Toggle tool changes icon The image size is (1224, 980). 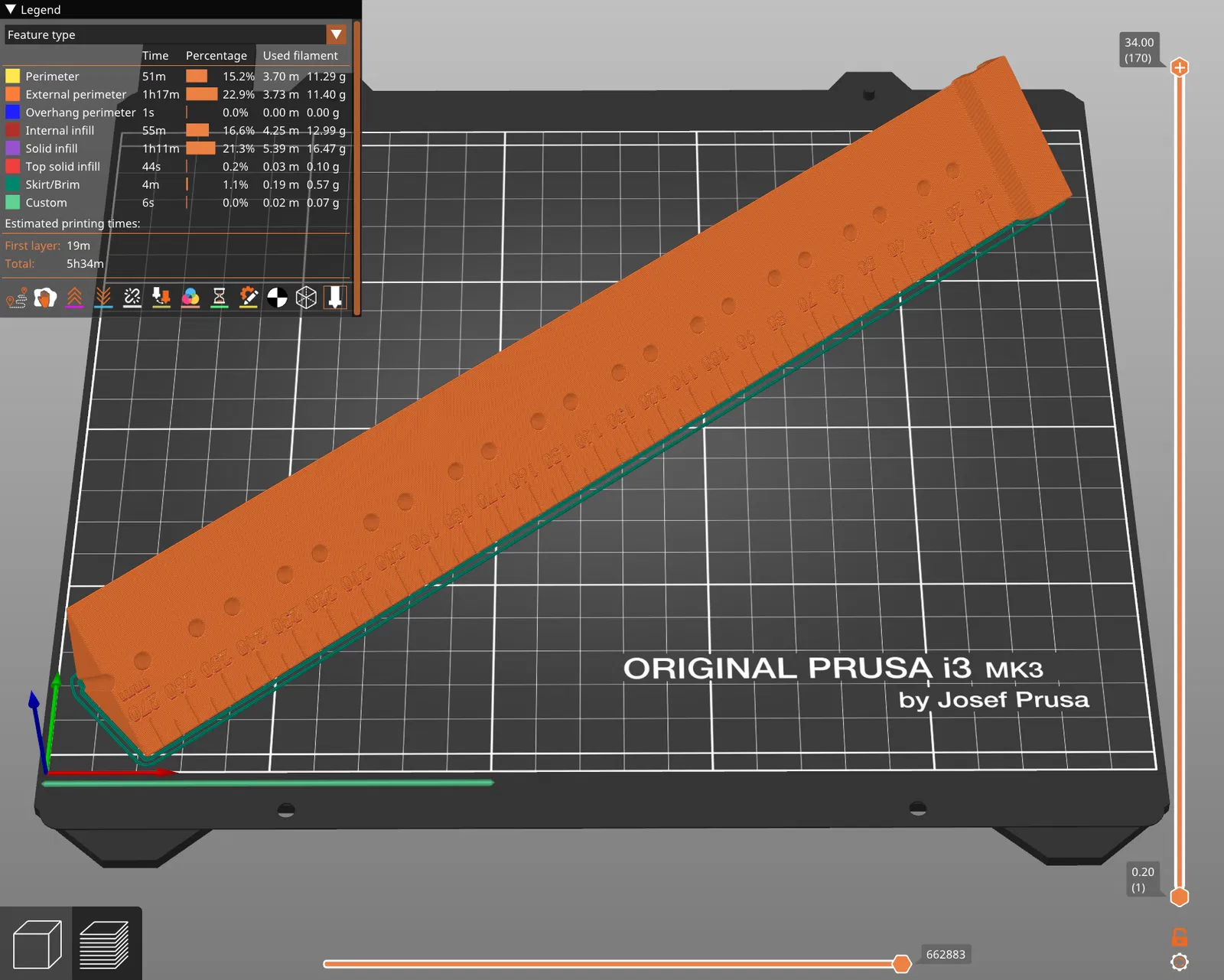tap(161, 298)
